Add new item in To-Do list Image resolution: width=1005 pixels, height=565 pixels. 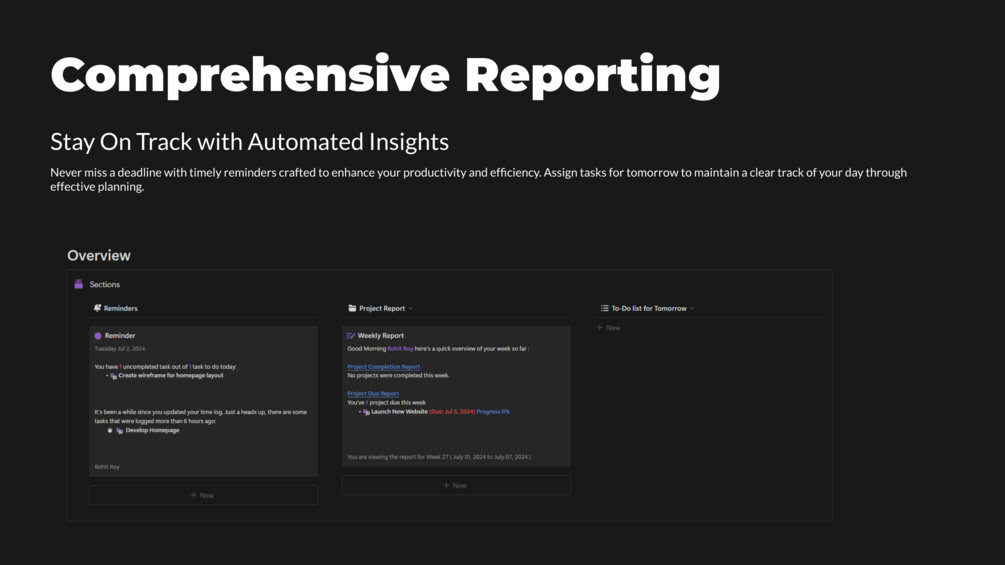click(x=608, y=328)
